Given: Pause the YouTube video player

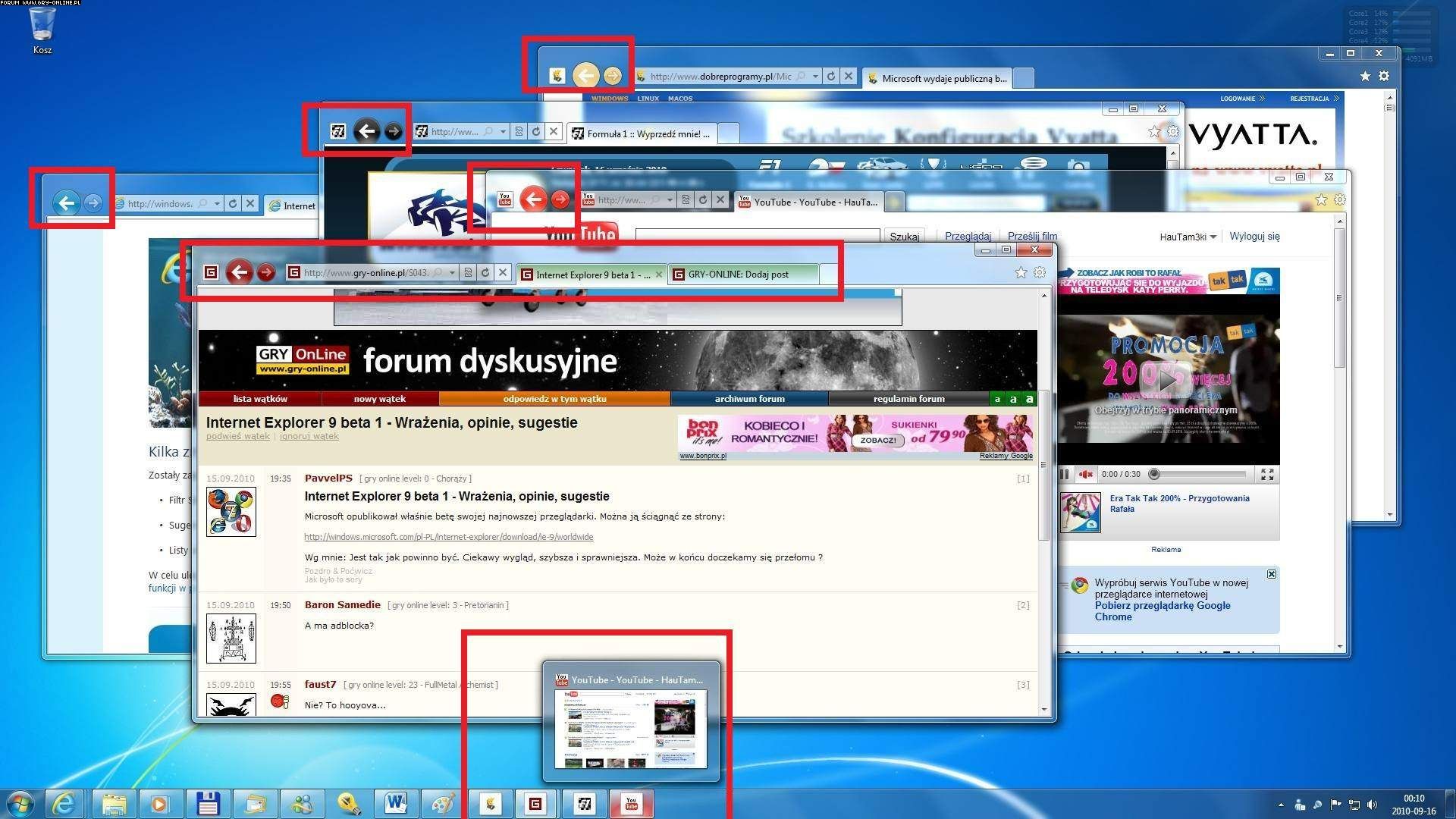Looking at the screenshot, I should [x=1065, y=474].
